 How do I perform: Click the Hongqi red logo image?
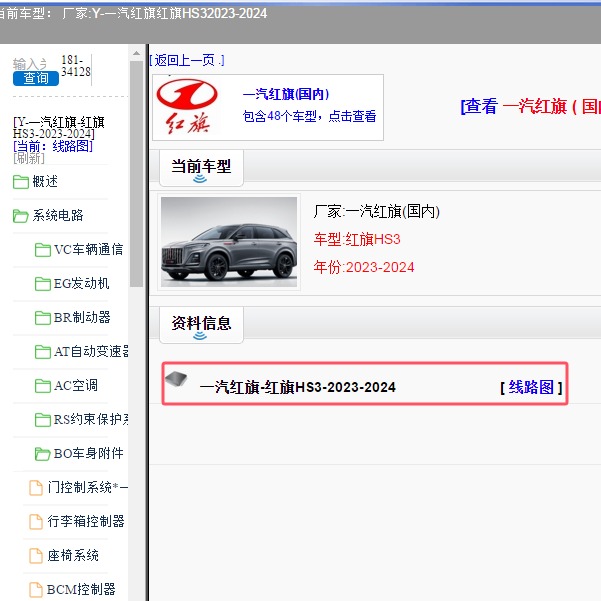coord(187,107)
